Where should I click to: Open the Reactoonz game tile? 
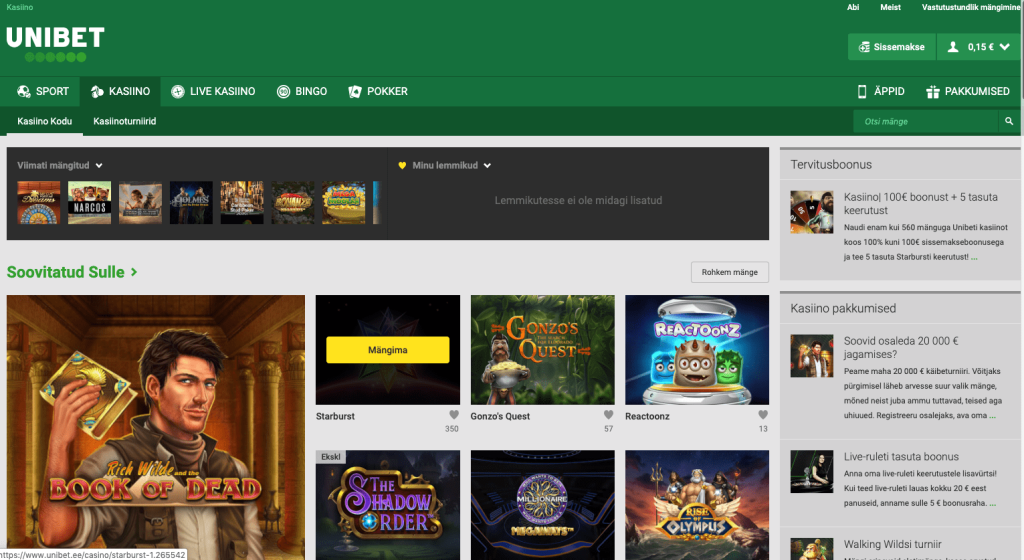click(x=697, y=350)
